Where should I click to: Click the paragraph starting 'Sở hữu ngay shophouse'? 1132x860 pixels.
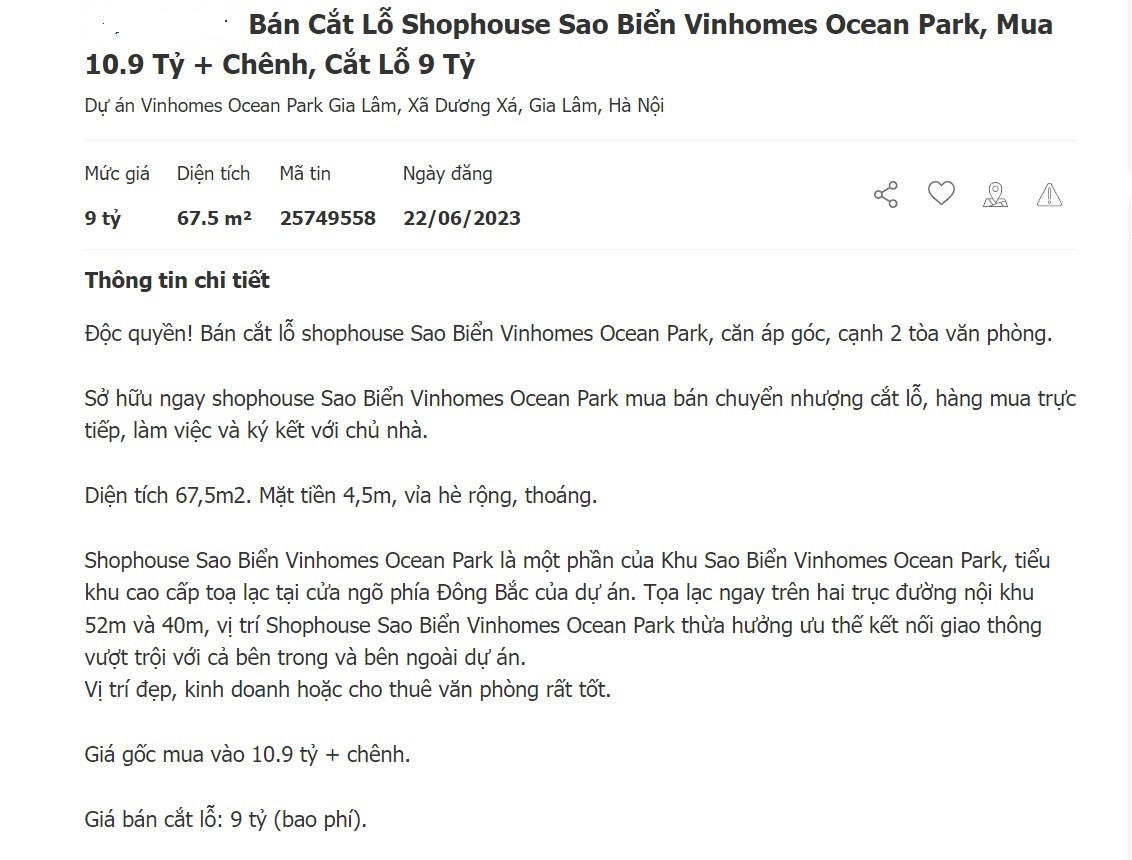(x=580, y=414)
